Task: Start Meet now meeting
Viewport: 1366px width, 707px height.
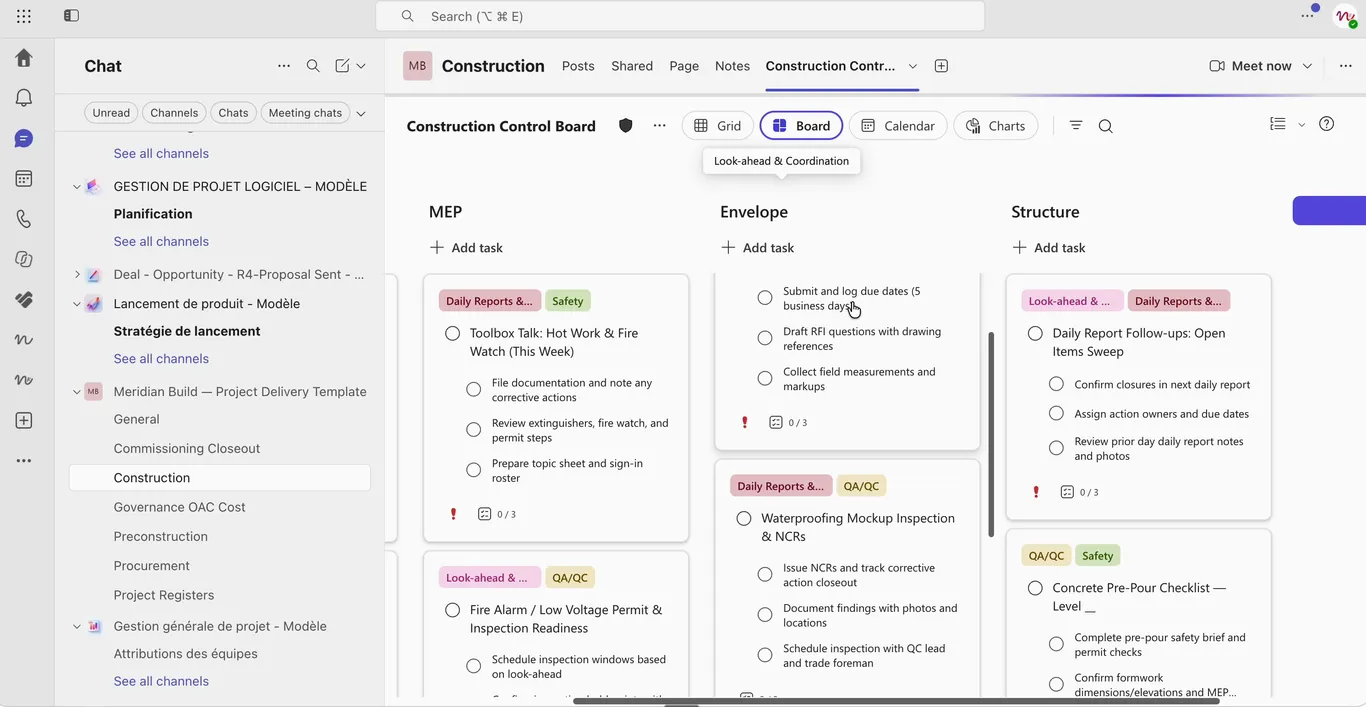Action: pos(1251,66)
